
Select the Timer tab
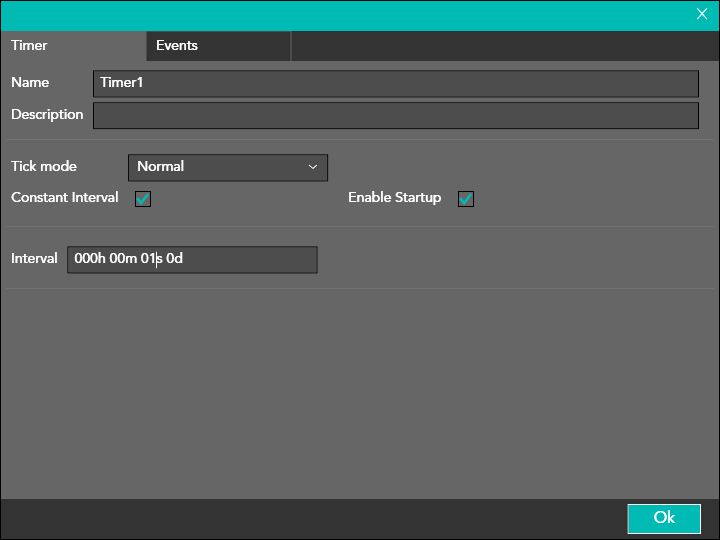tap(29, 46)
